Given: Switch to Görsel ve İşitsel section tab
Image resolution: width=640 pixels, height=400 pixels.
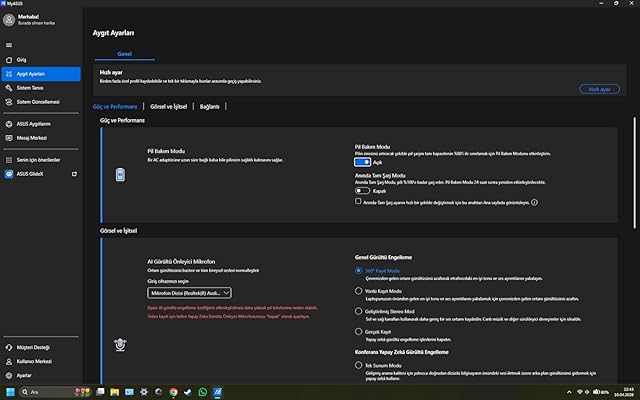Looking at the screenshot, I should (x=168, y=107).
